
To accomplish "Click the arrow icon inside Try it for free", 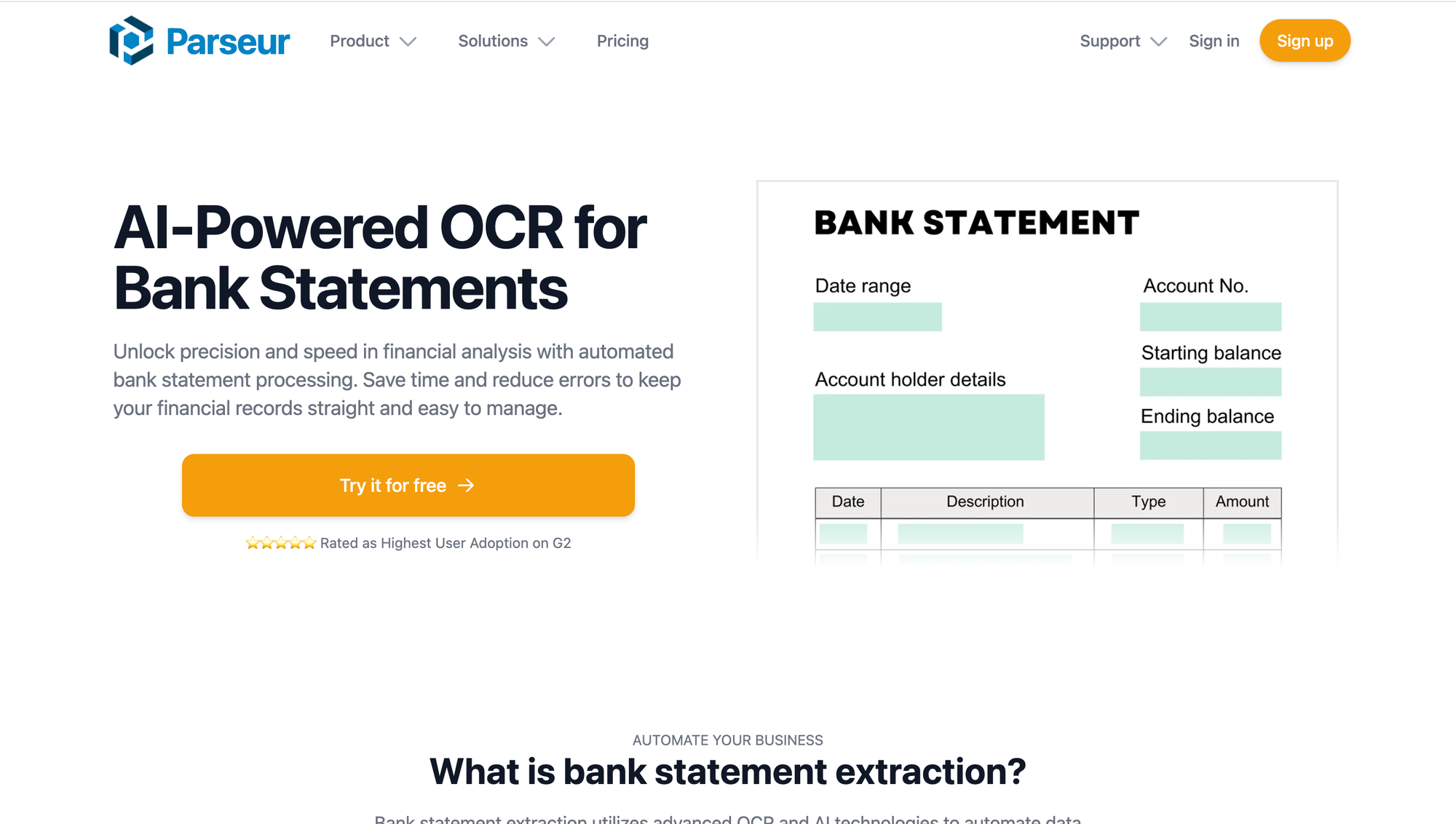I will click(x=467, y=485).
